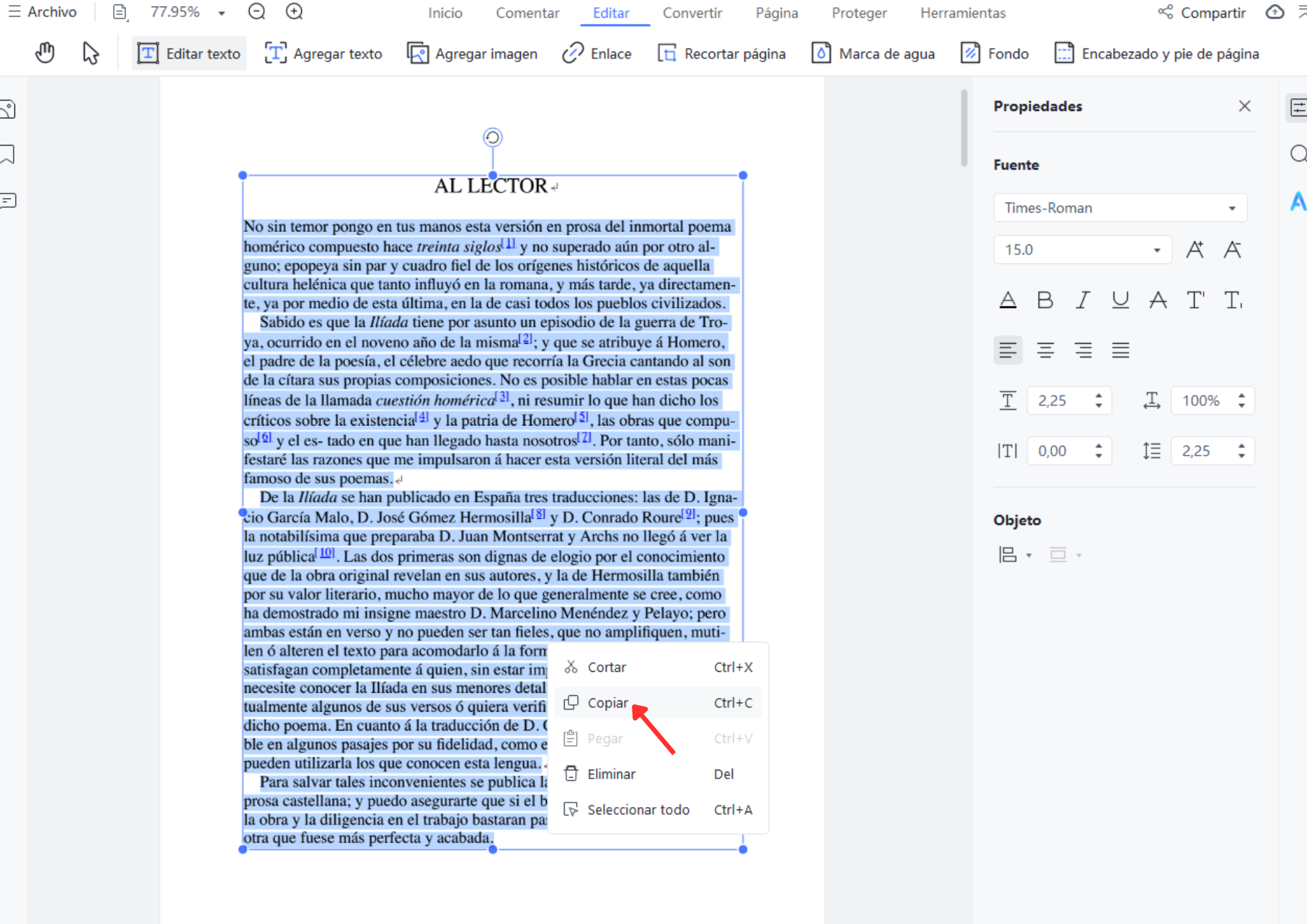Image resolution: width=1307 pixels, height=924 pixels.
Task: Switch to the Comentar tab
Action: [x=527, y=13]
